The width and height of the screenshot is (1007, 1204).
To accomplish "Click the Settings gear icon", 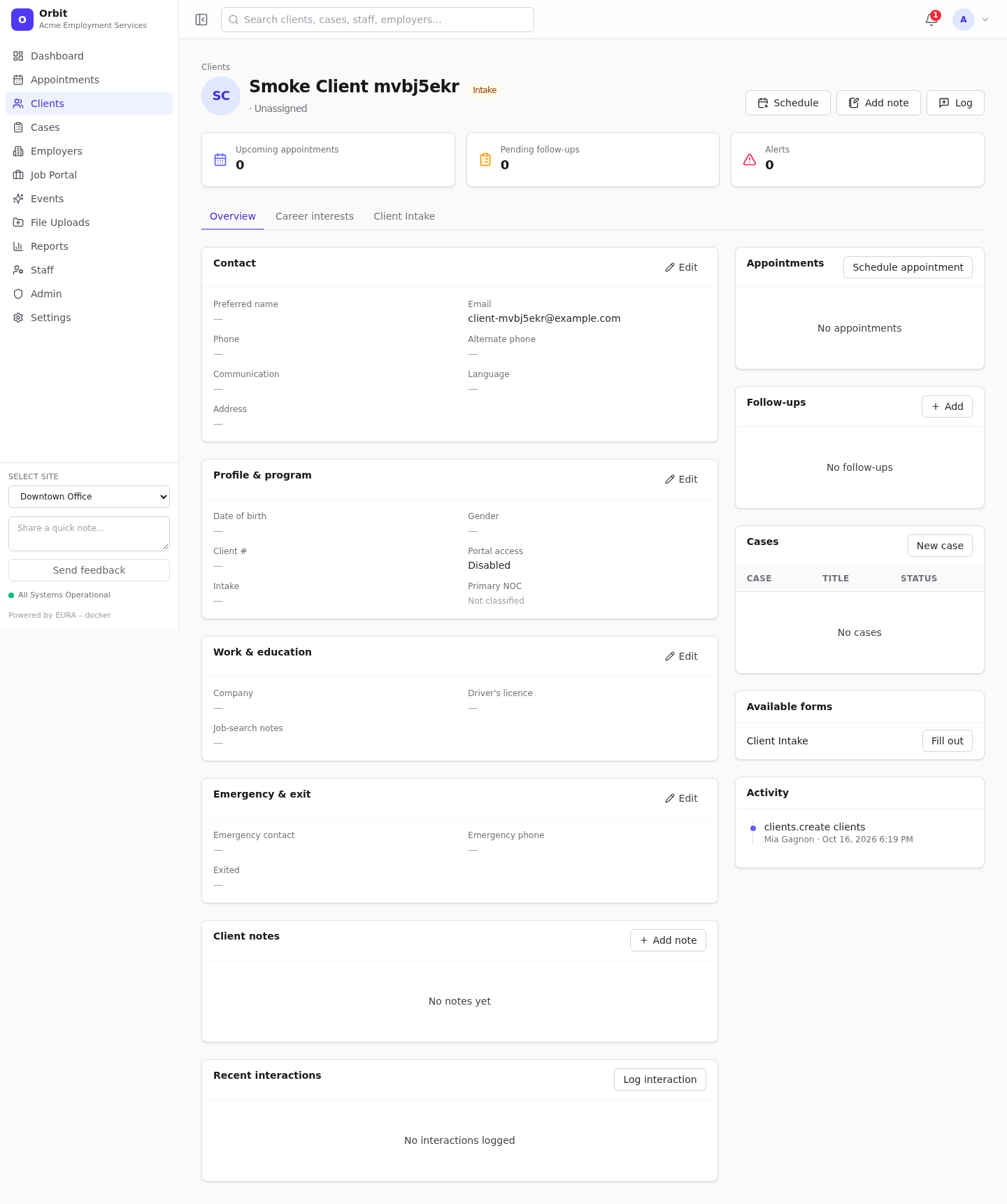I will 18,318.
